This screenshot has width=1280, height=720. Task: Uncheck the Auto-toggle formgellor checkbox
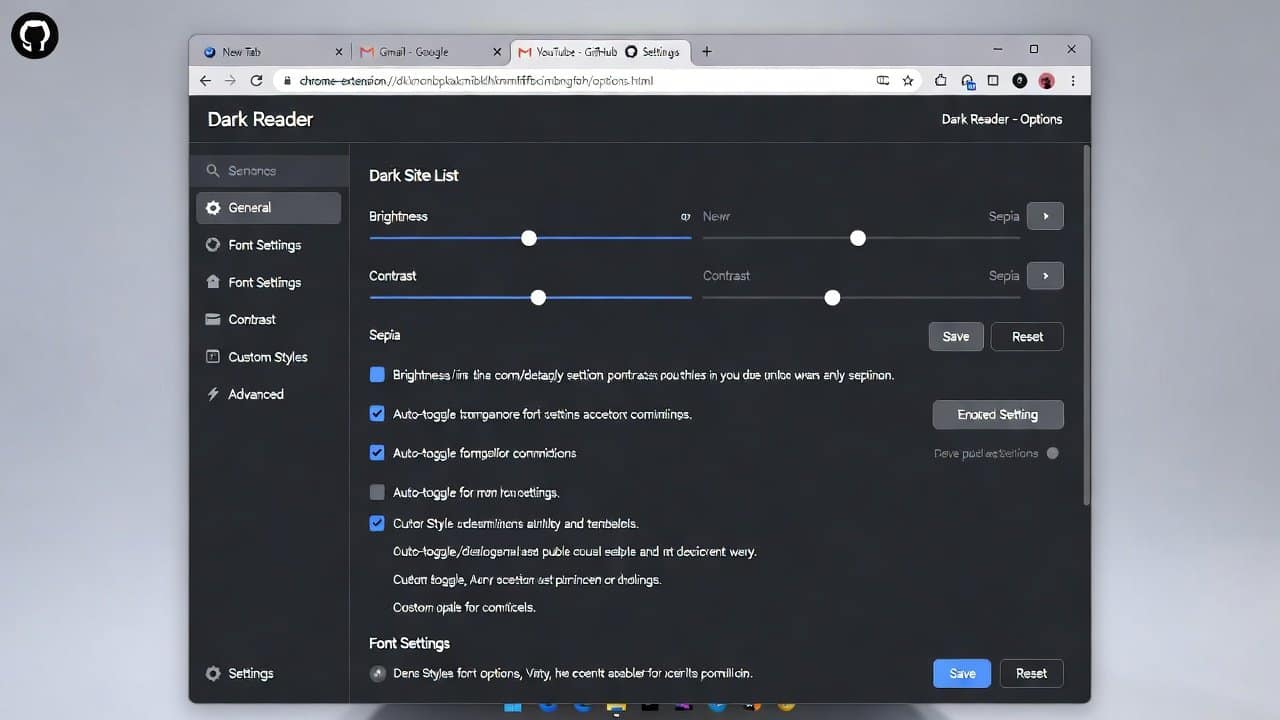point(377,453)
